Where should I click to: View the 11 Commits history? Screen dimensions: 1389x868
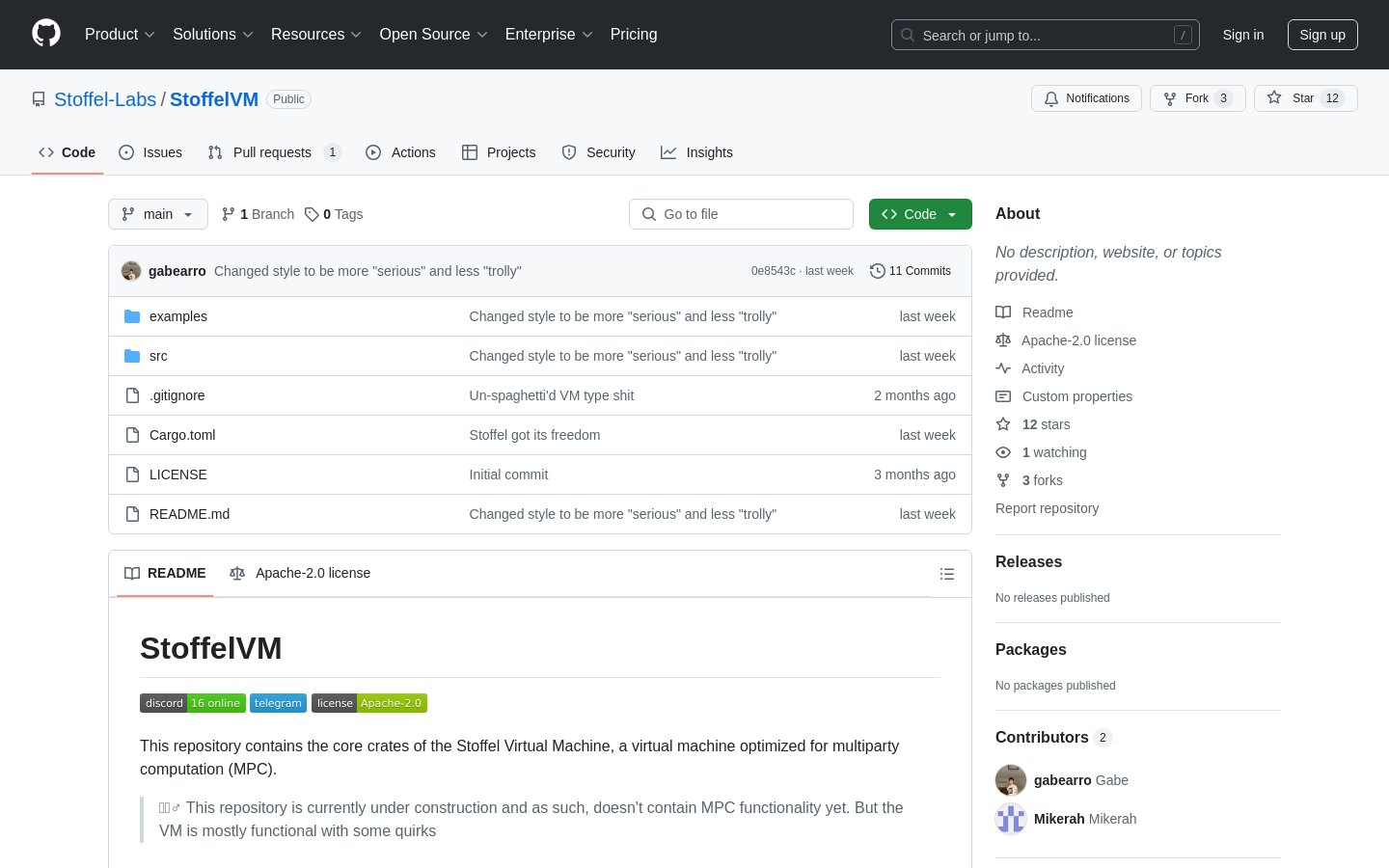911,271
